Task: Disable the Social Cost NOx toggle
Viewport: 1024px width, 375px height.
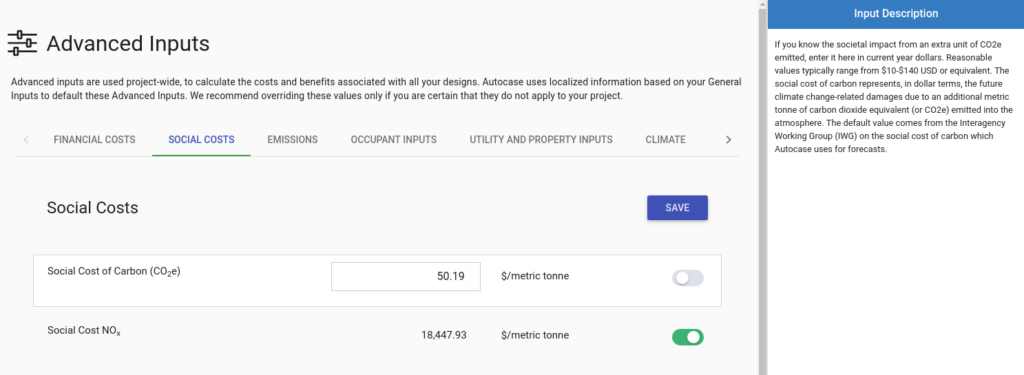Action: (688, 337)
